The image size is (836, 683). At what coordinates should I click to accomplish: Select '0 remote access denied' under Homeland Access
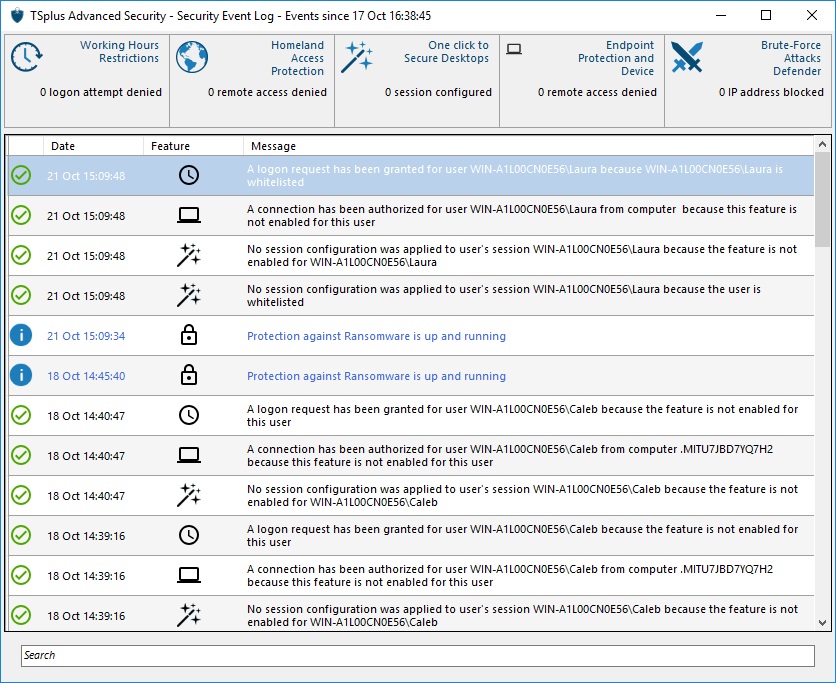(x=267, y=92)
